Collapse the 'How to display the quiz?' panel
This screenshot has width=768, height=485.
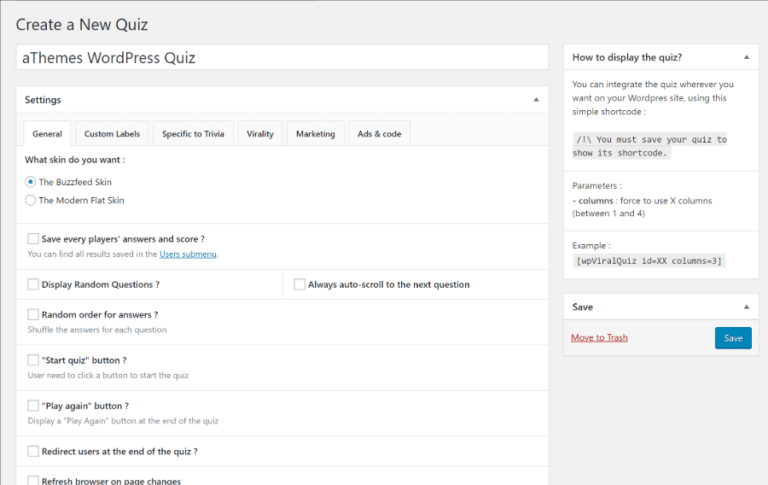743,57
